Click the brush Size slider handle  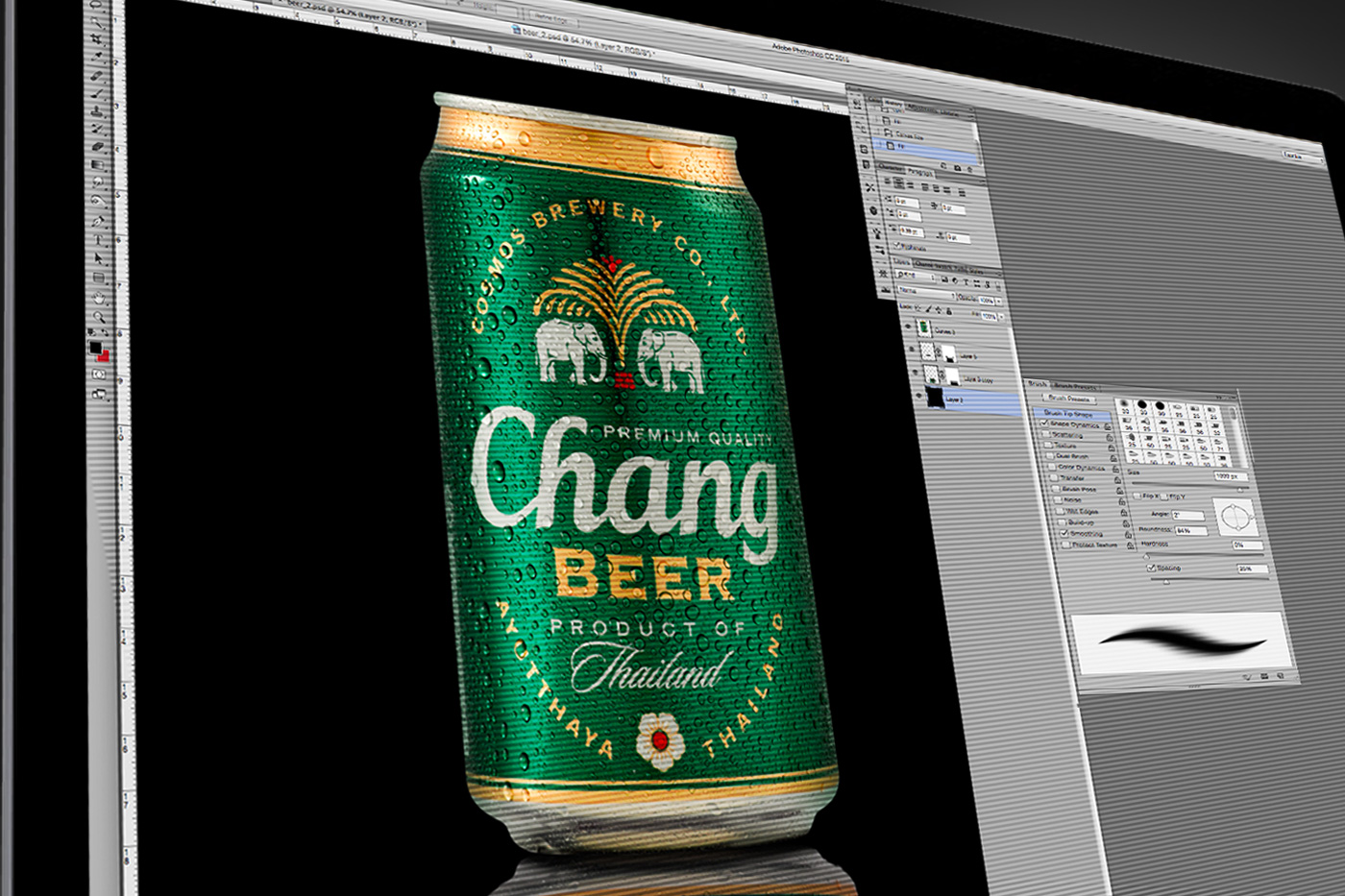coord(1240,490)
